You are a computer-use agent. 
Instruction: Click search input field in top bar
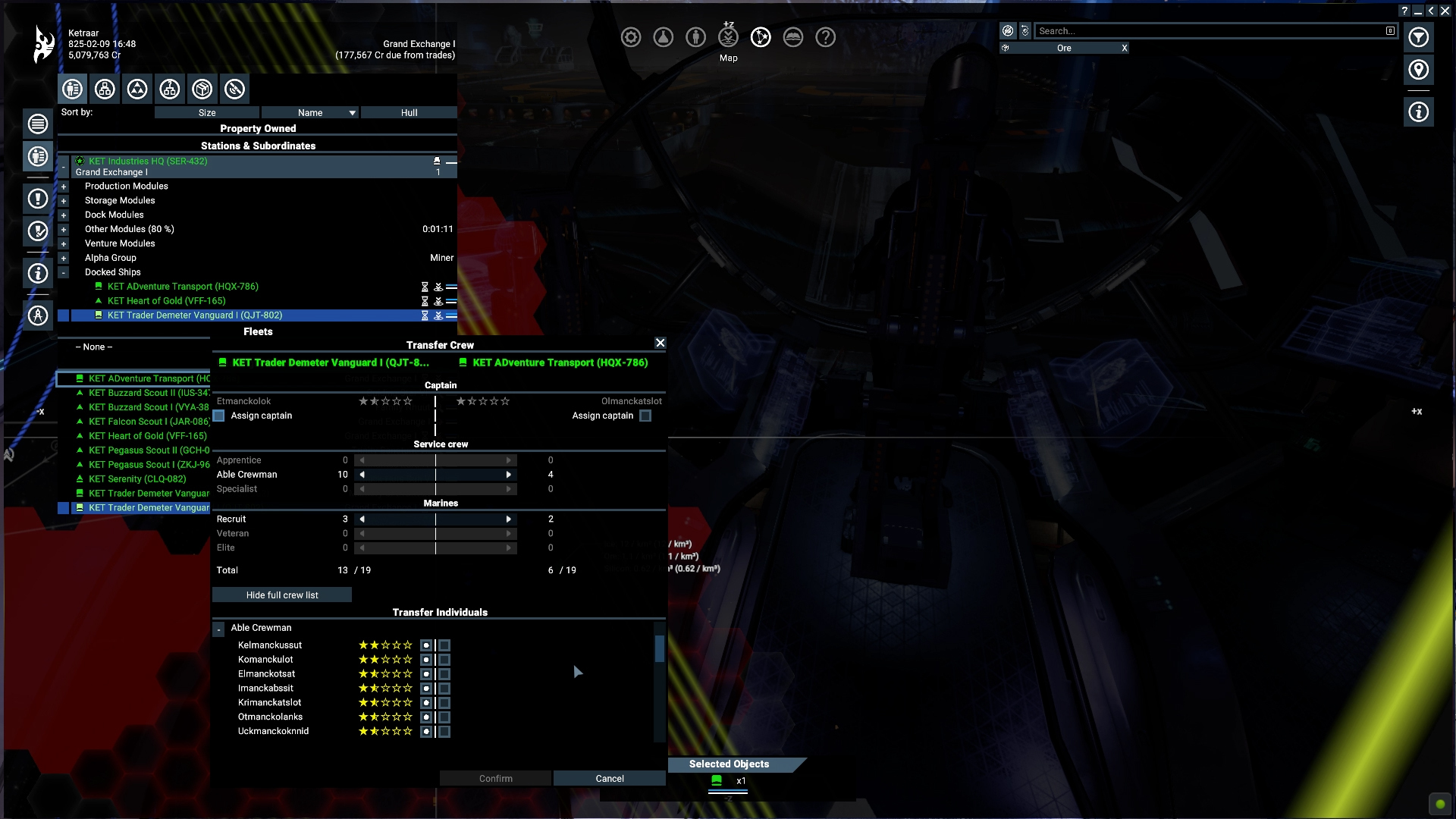tap(1210, 30)
